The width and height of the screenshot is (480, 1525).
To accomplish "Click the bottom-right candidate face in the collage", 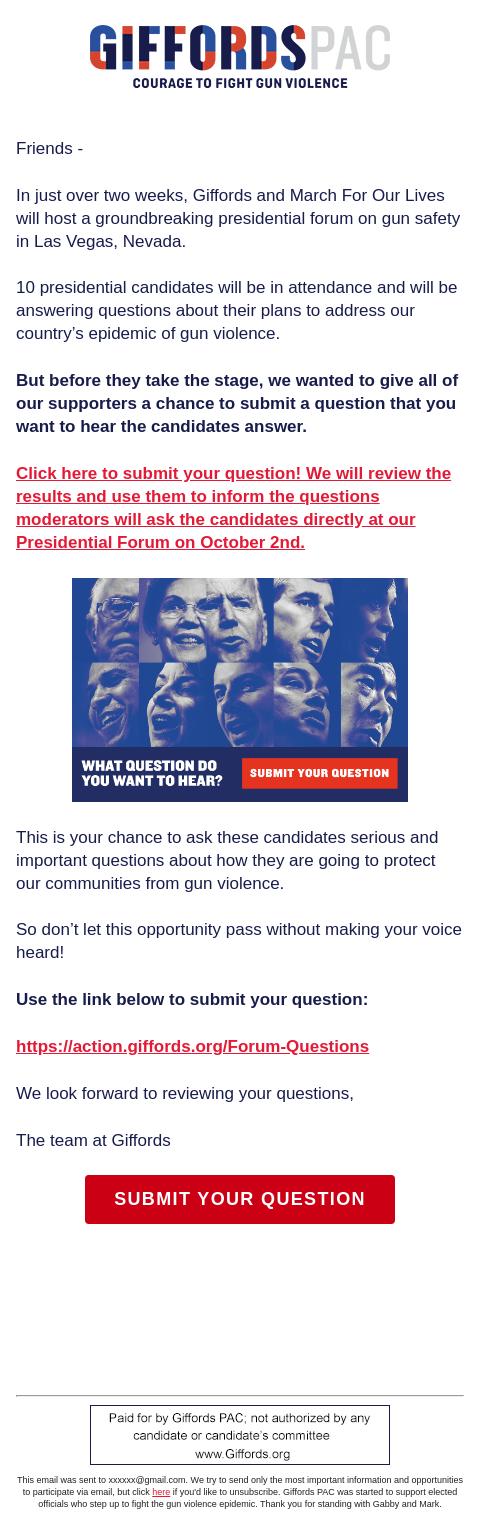I will pos(374,704).
